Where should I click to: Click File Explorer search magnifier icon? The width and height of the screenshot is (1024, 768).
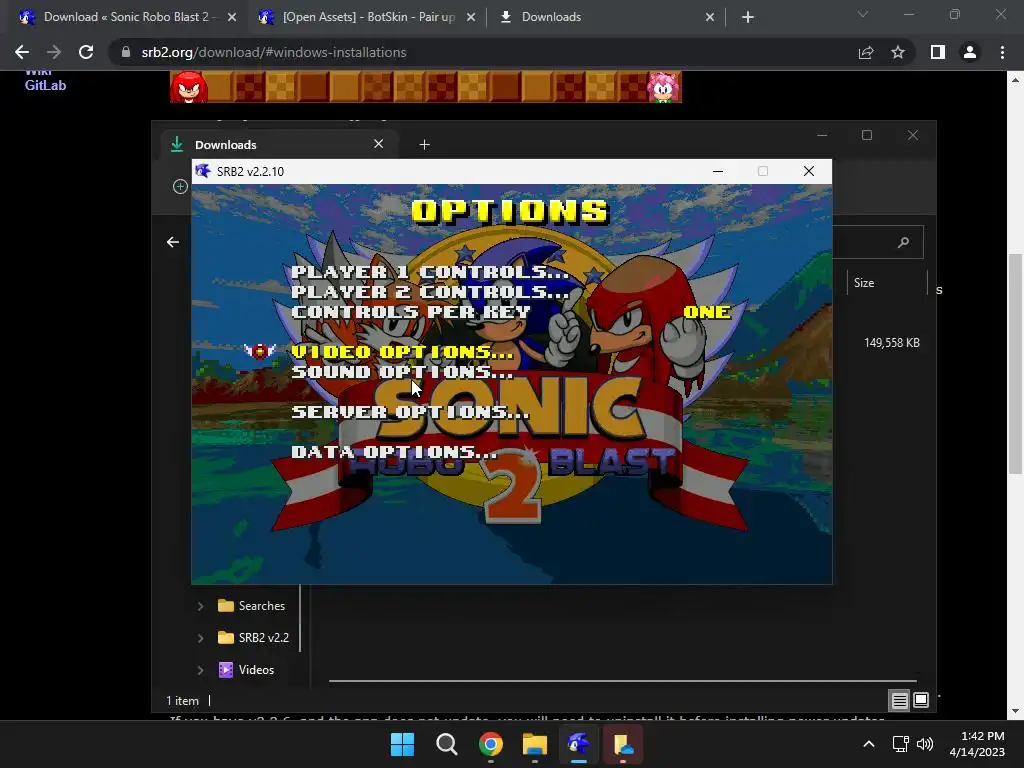pos(904,242)
